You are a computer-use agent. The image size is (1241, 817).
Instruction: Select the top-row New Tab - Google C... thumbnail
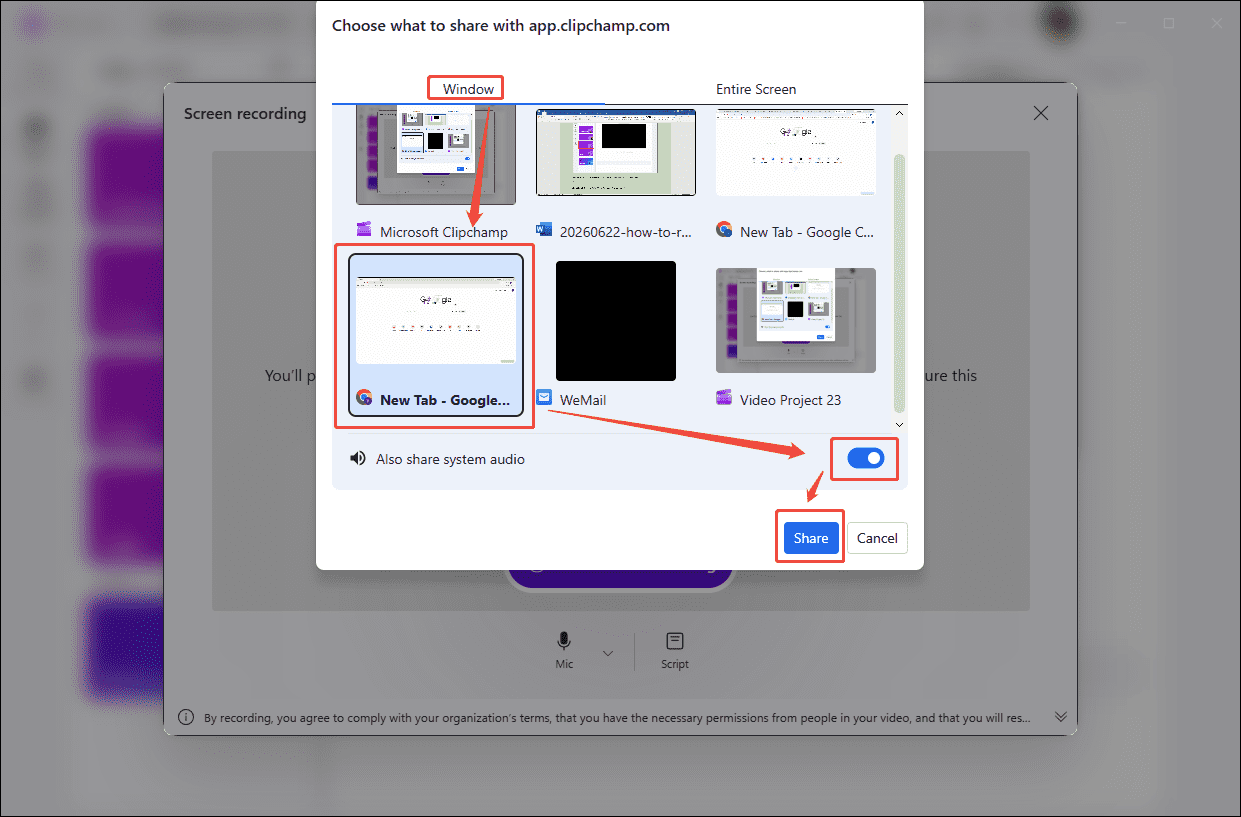(796, 152)
